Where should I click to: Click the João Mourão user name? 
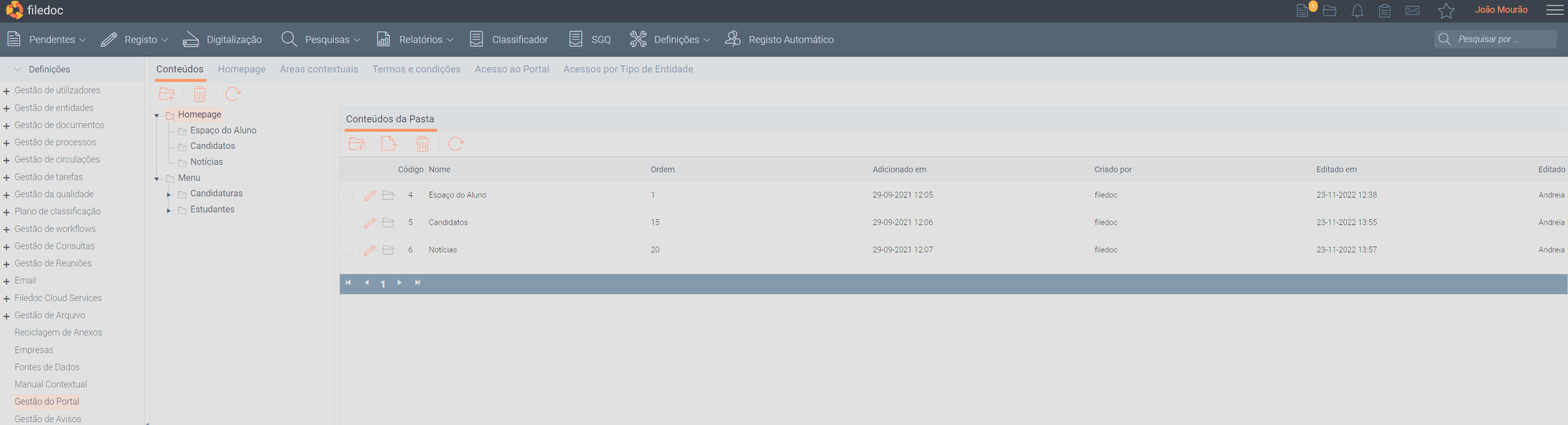pyautogui.click(x=1501, y=9)
